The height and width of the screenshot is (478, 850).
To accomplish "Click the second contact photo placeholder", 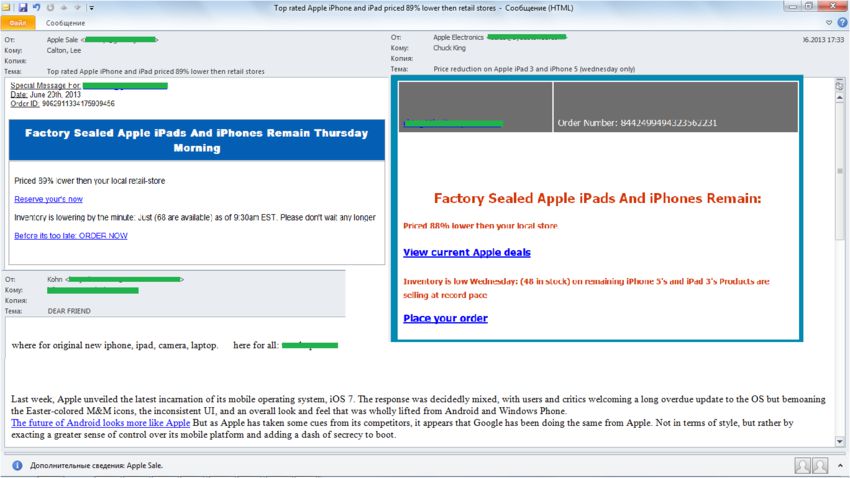I will pyautogui.click(x=820, y=465).
